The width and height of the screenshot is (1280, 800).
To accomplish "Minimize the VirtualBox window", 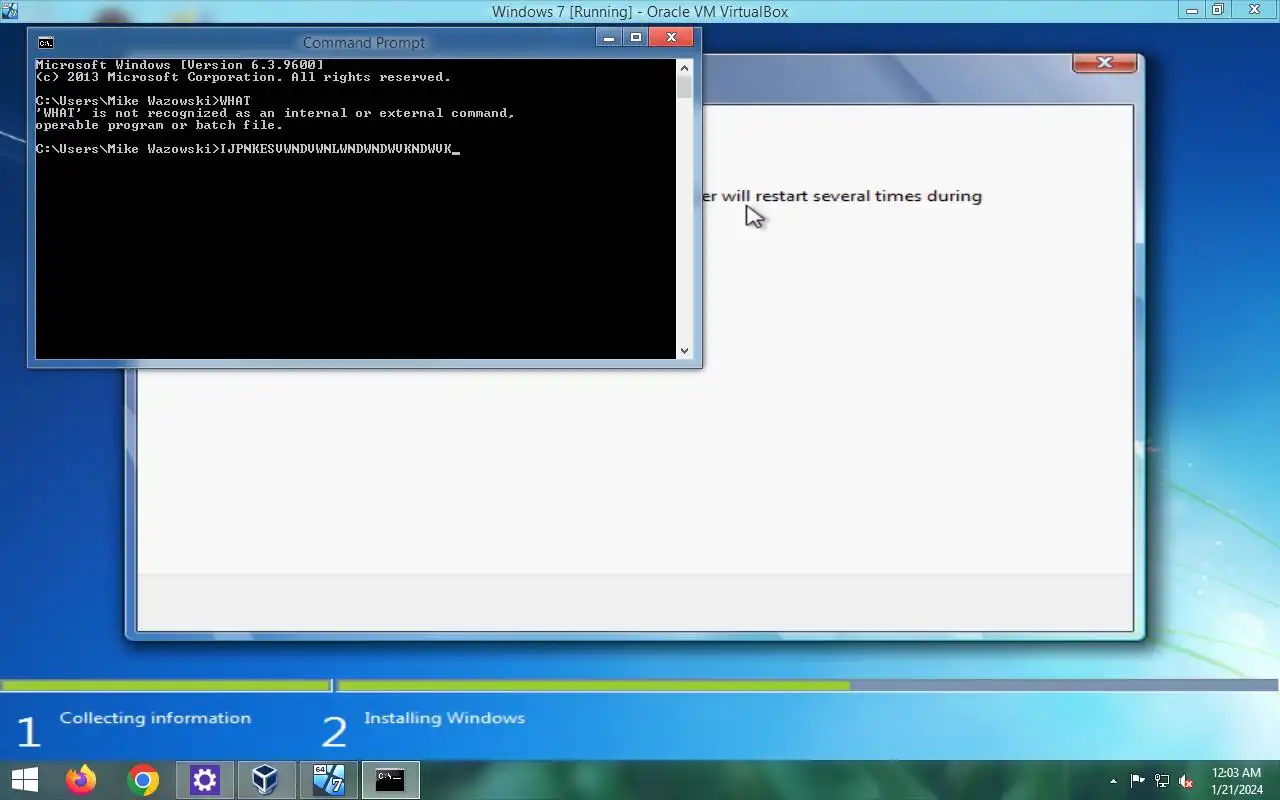I will pyautogui.click(x=1190, y=10).
